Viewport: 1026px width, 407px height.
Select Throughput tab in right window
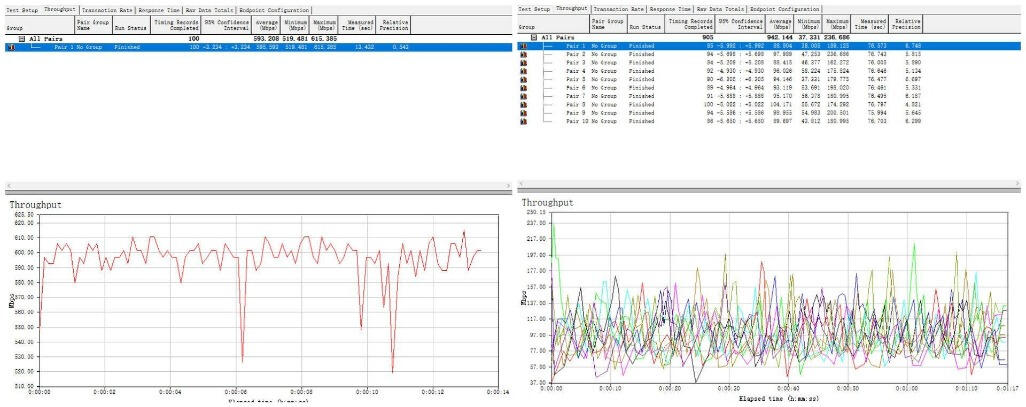click(x=571, y=9)
